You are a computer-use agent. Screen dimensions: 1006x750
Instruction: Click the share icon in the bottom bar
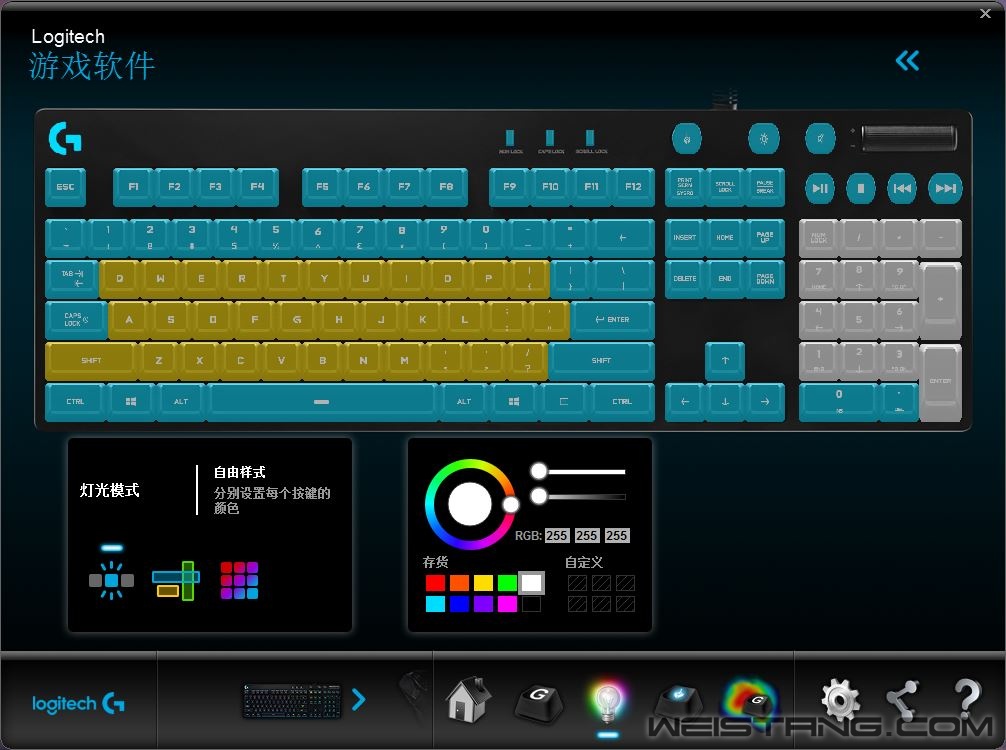(x=903, y=701)
